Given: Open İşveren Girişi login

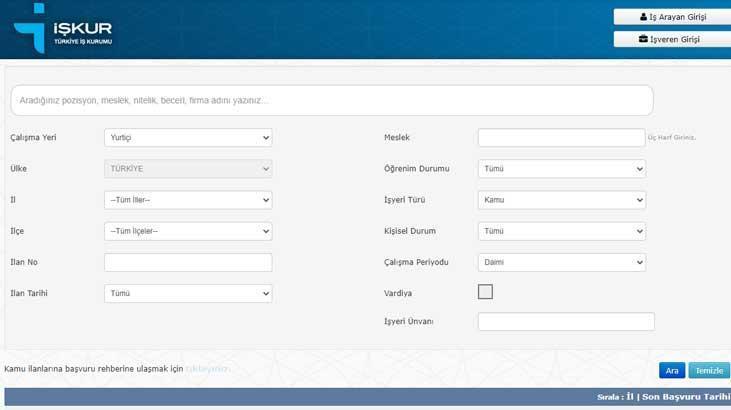Looking at the screenshot, I should point(671,39).
